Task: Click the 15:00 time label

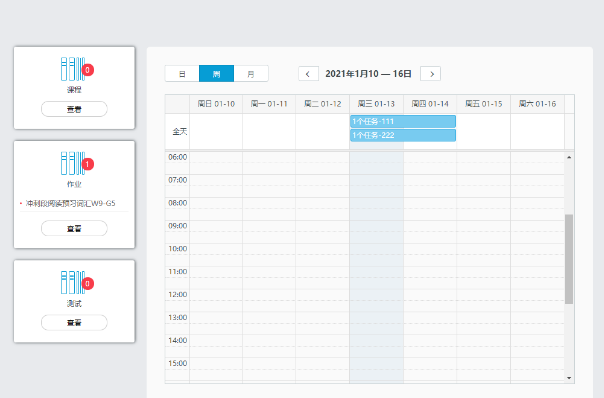Action: point(178,363)
